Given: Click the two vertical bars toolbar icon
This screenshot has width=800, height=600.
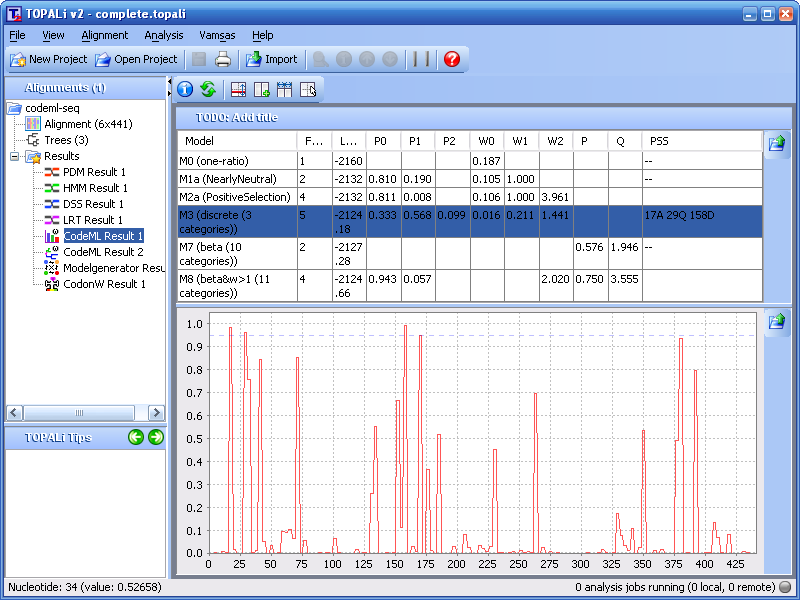Looking at the screenshot, I should click(x=421, y=59).
